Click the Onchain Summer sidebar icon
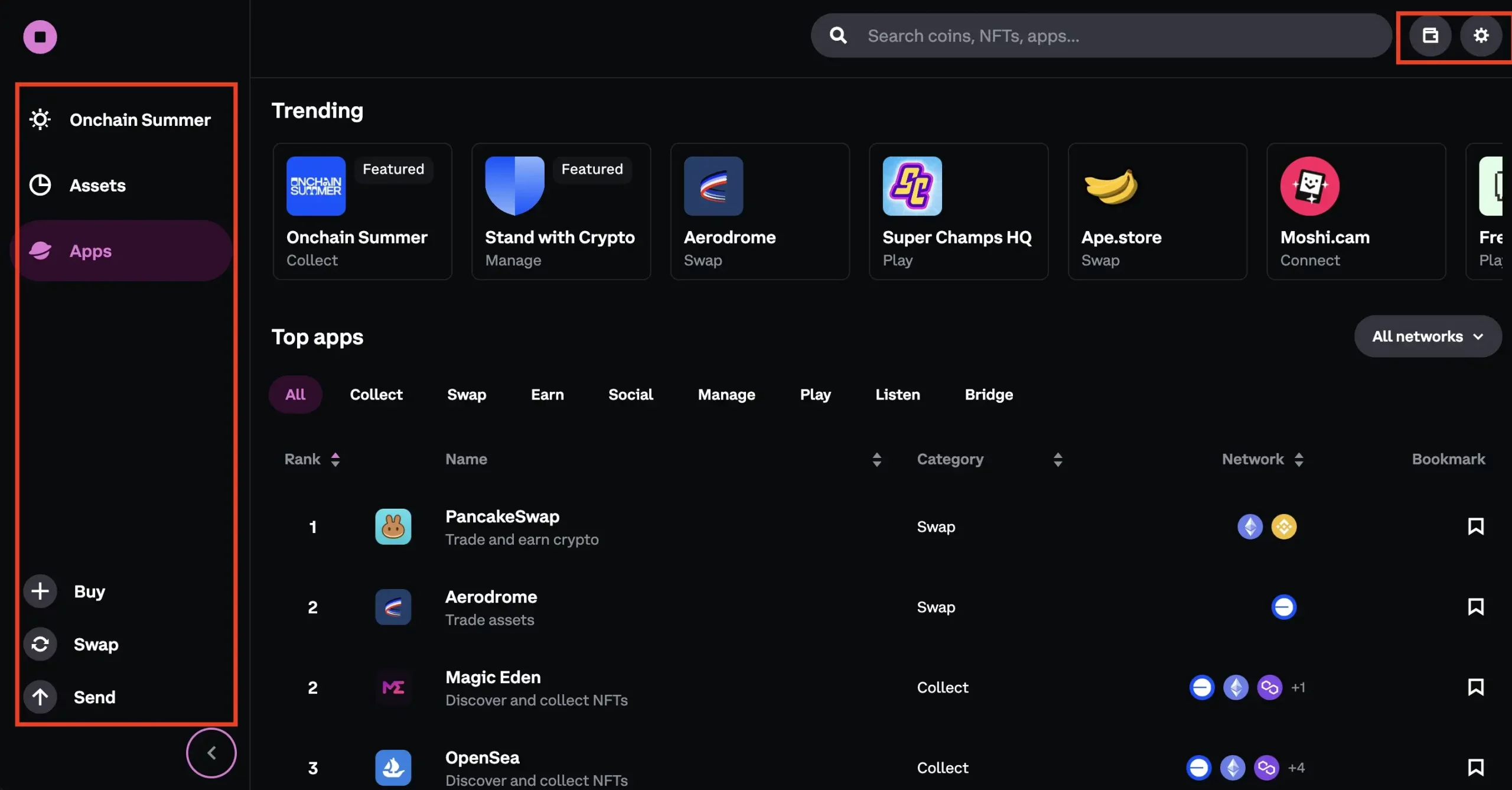Image resolution: width=1512 pixels, height=790 pixels. click(x=40, y=118)
